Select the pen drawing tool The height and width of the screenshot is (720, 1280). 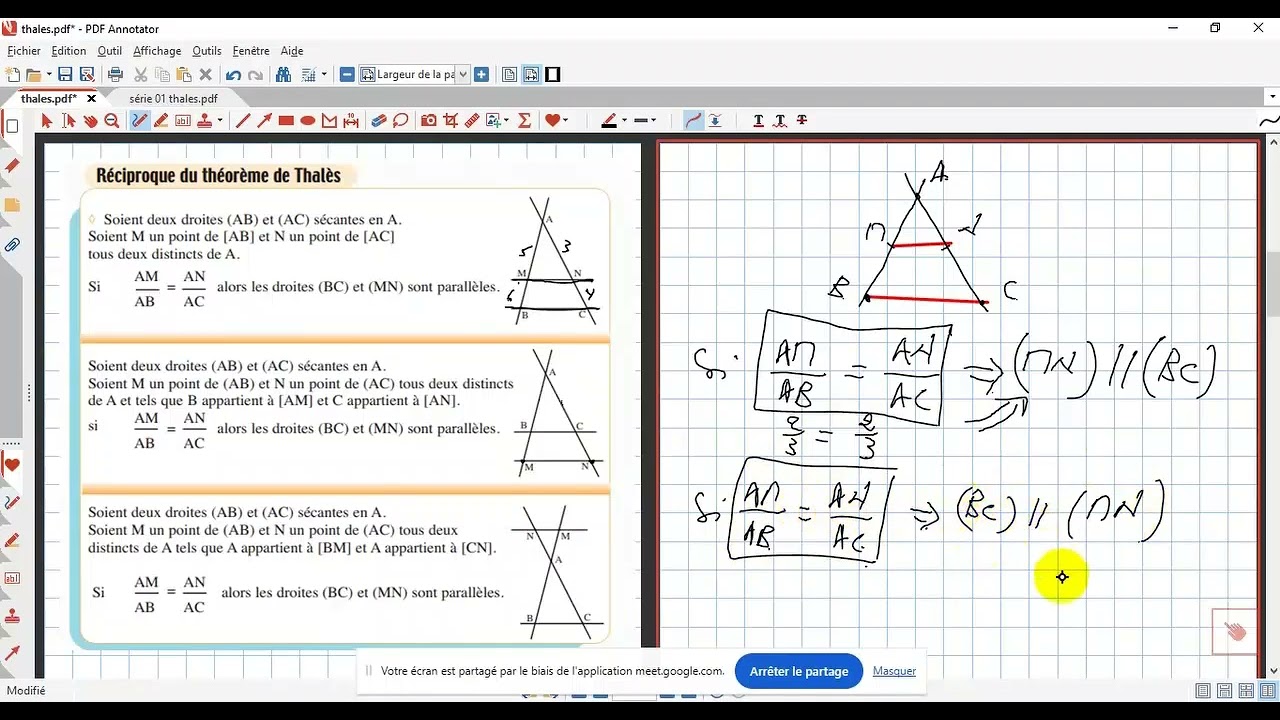point(139,121)
